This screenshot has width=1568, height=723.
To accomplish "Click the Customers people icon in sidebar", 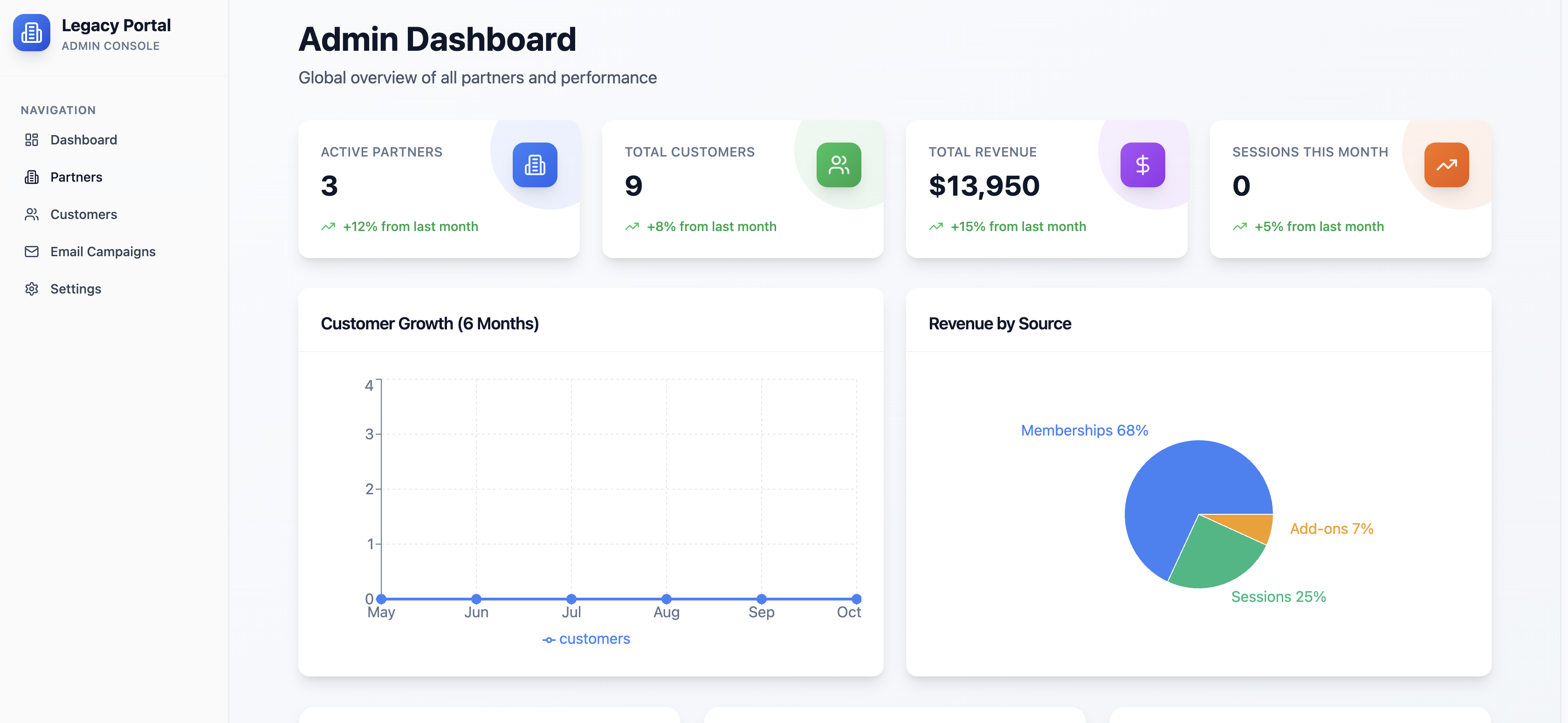I will pyautogui.click(x=32, y=214).
